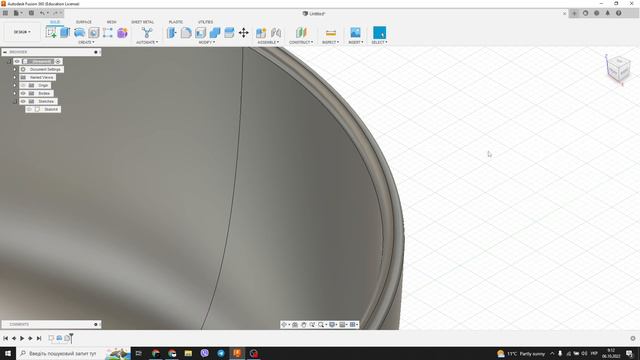Image resolution: width=640 pixels, height=360 pixels.
Task: Switch to the Surface tab
Action: (84, 22)
